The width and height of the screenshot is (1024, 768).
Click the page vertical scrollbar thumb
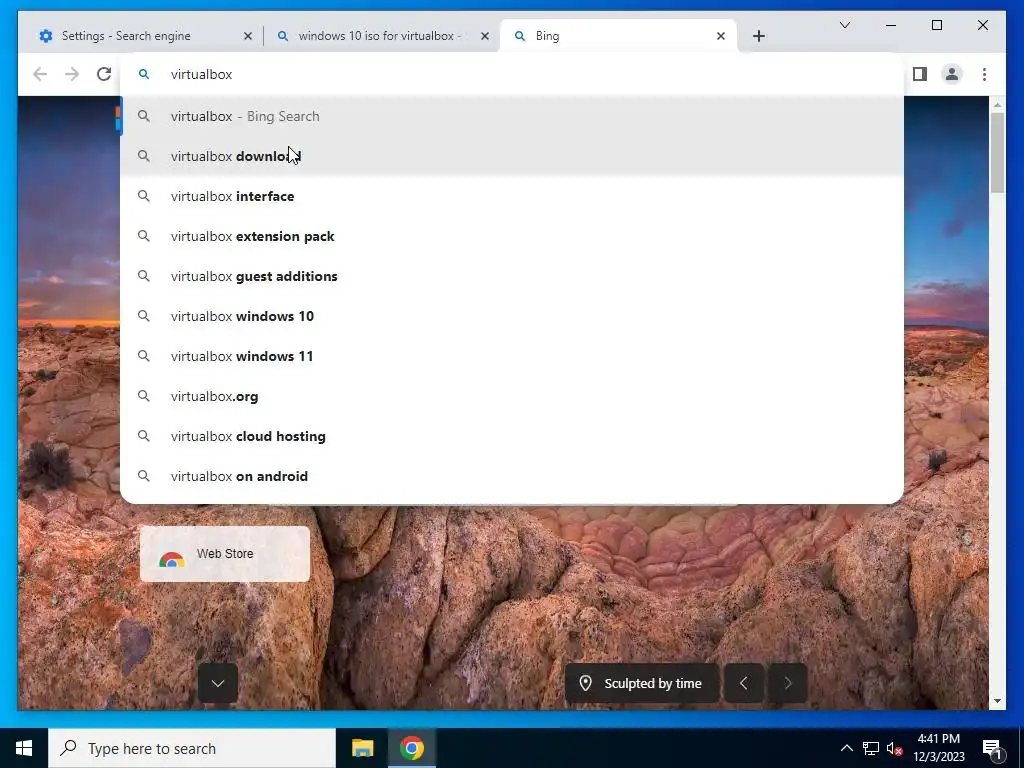click(997, 153)
